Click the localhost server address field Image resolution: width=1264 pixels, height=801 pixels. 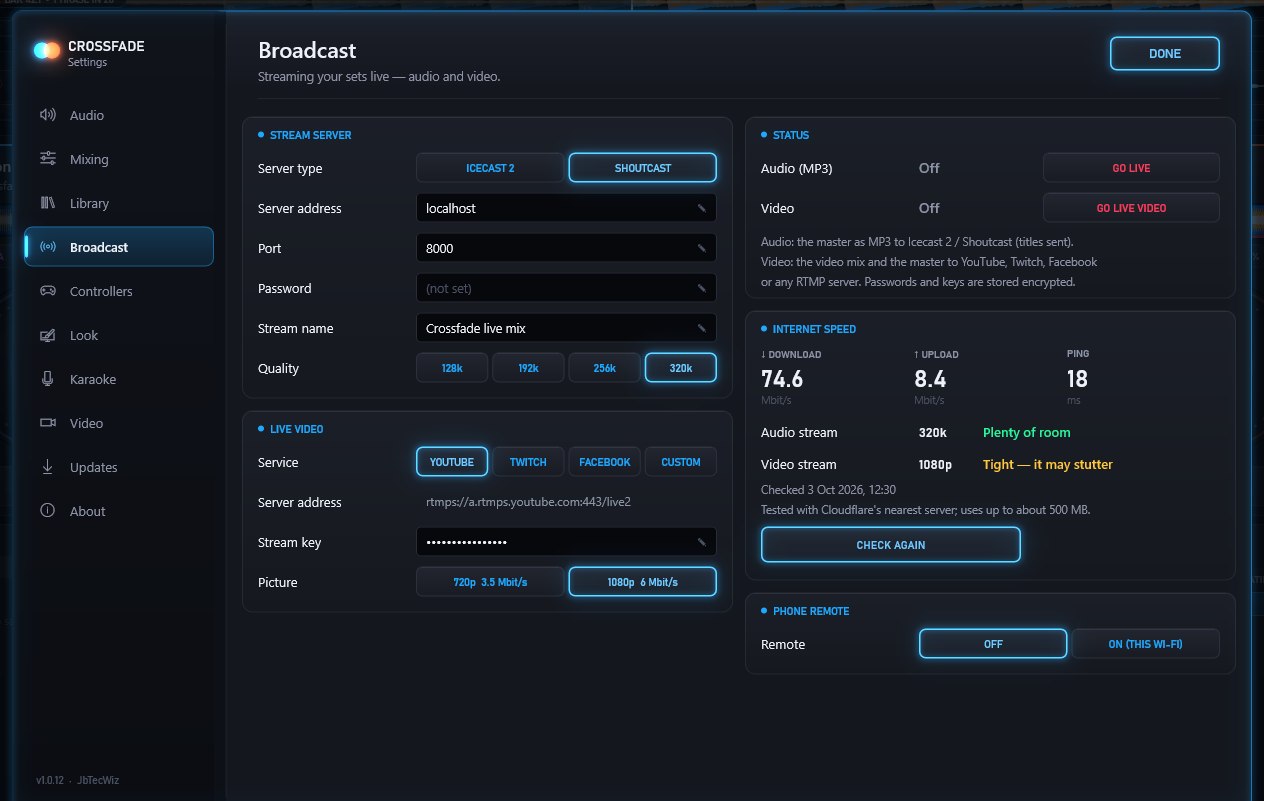coord(566,208)
